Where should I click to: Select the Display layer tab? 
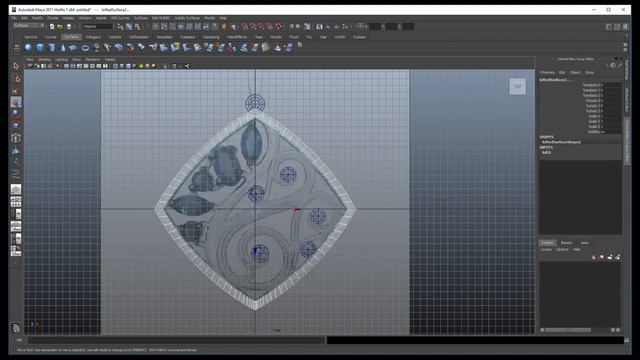tap(547, 243)
